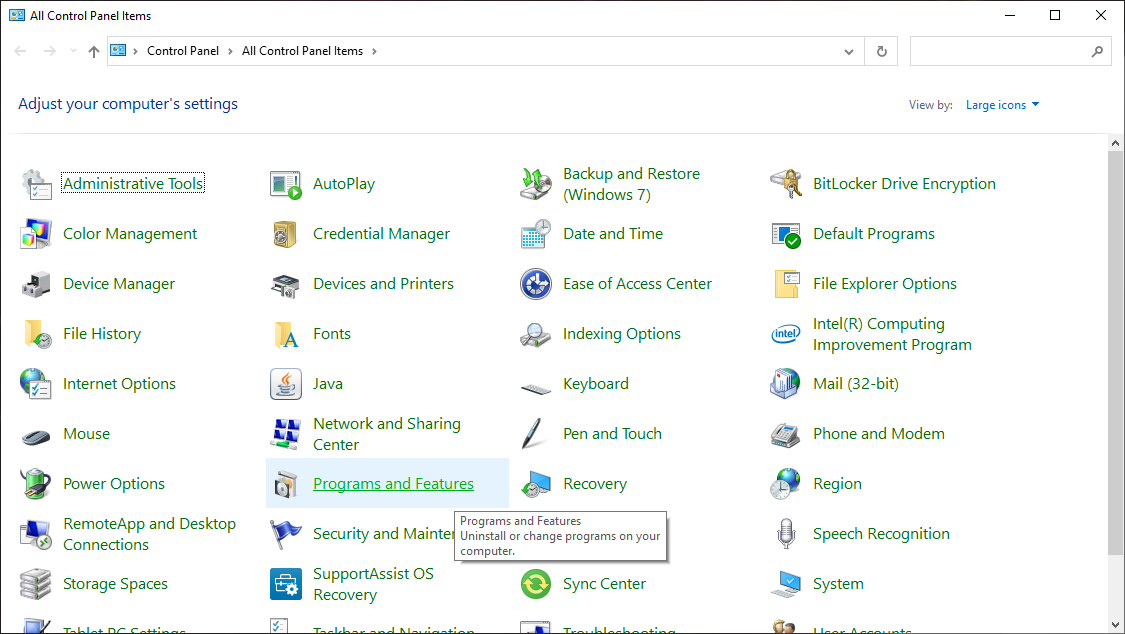Screen dimensions: 1125x634
Task: Click the Programs and Features icon
Action: pyautogui.click(x=286, y=485)
